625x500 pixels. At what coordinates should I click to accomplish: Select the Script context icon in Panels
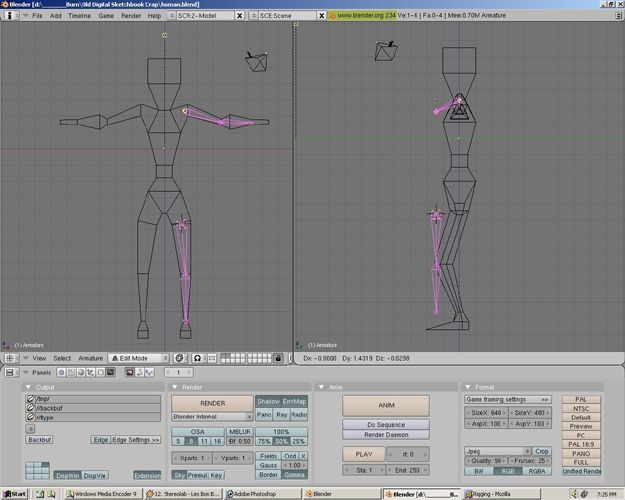click(x=71, y=372)
